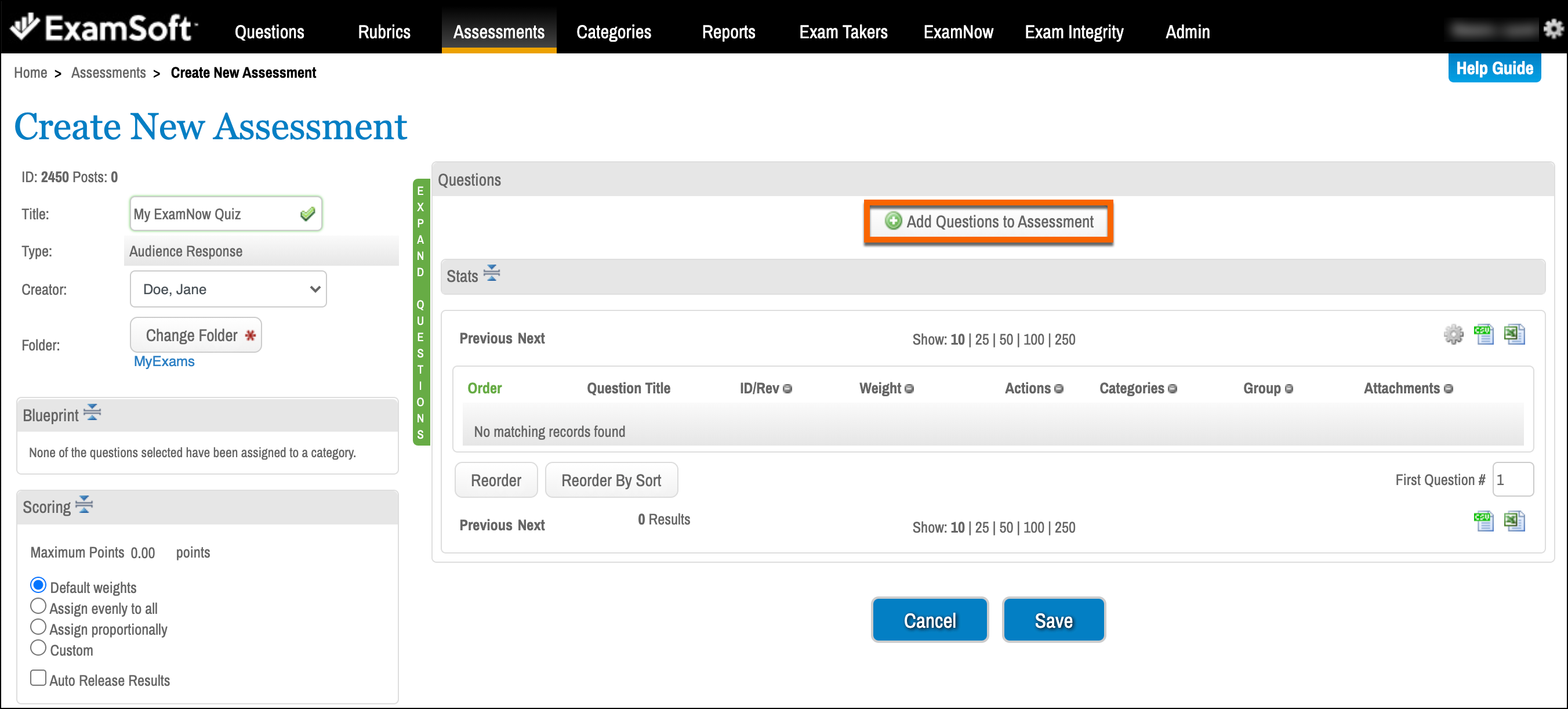Show 100 results using the lower pager
Screen dimensions: 1568x709
(1033, 527)
